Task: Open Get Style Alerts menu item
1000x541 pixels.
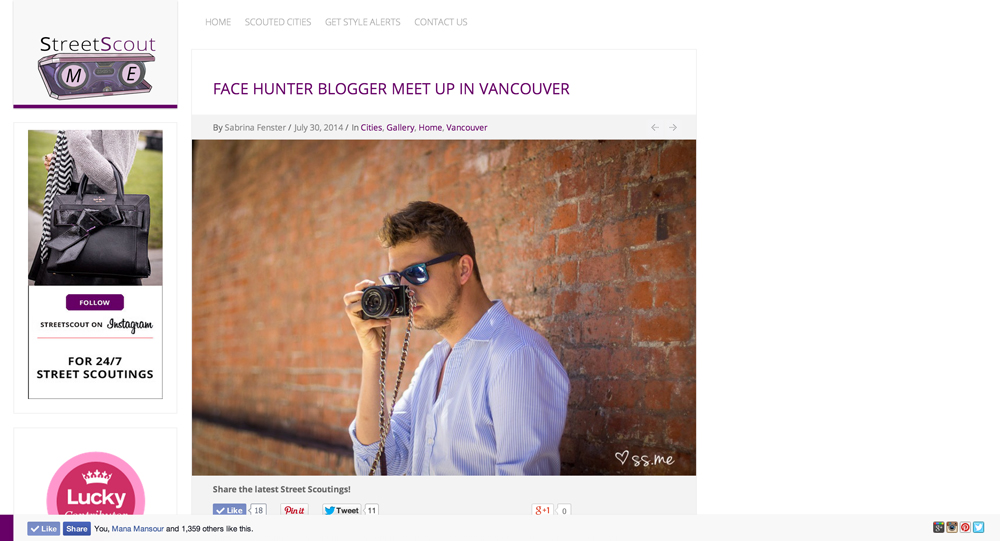Action: click(x=362, y=22)
